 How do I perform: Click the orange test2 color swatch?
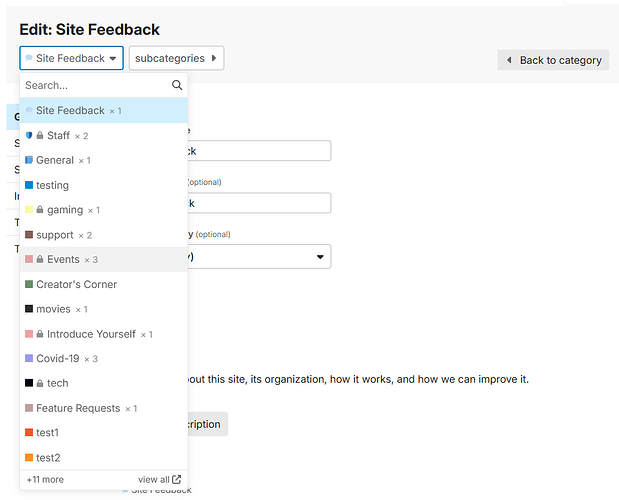click(29, 457)
